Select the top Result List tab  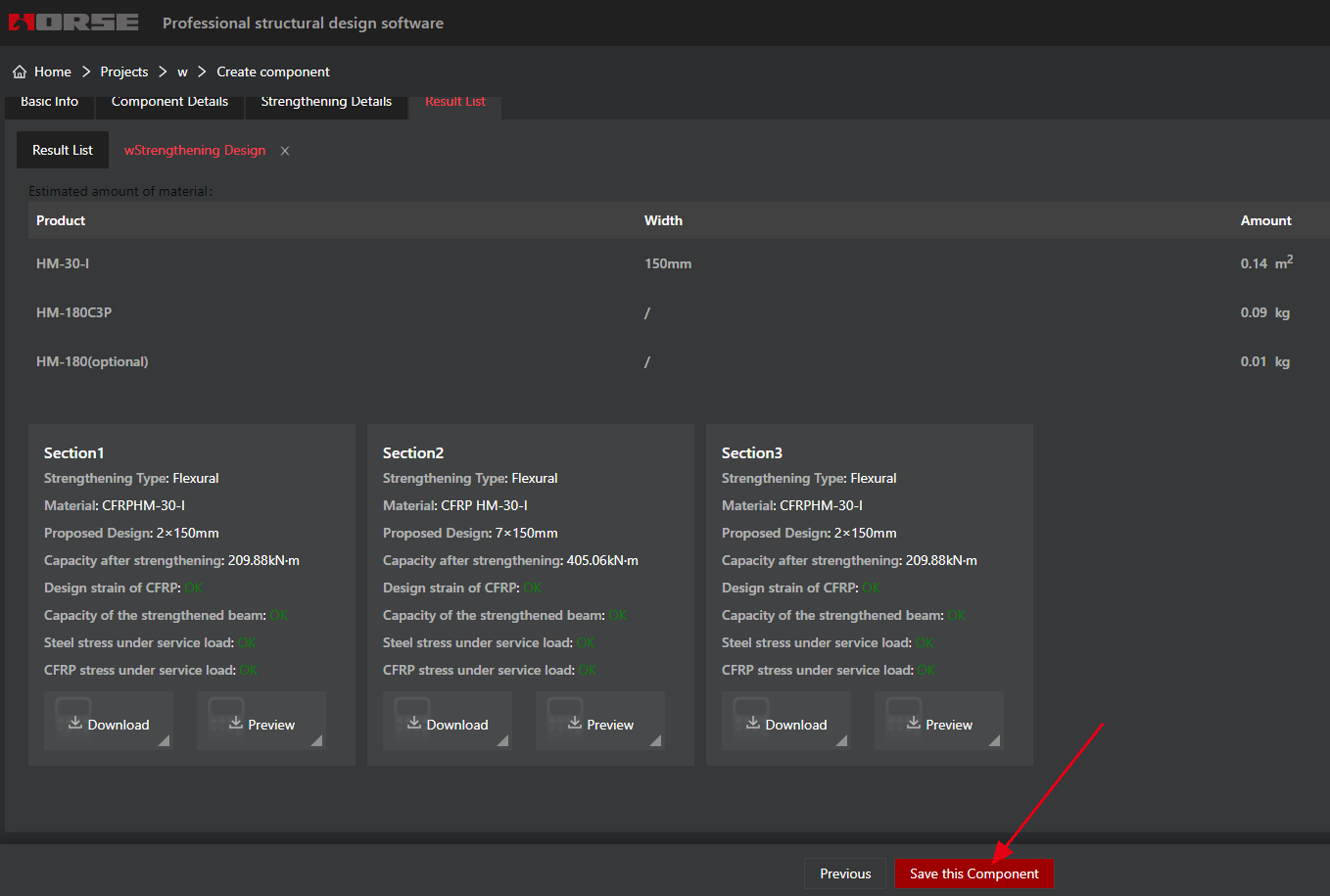(455, 103)
